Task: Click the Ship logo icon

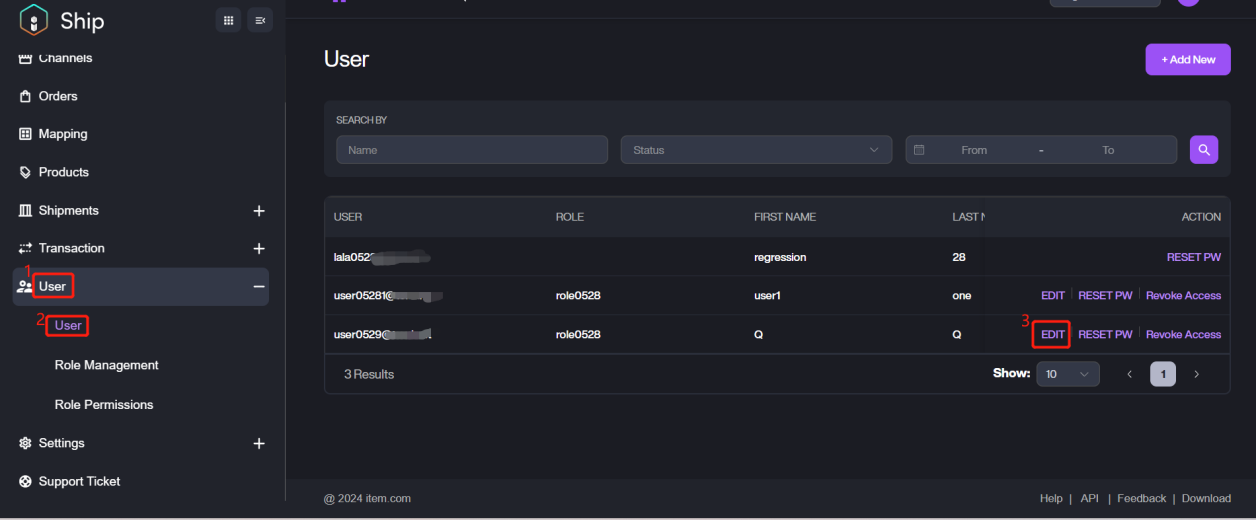Action: coord(34,20)
